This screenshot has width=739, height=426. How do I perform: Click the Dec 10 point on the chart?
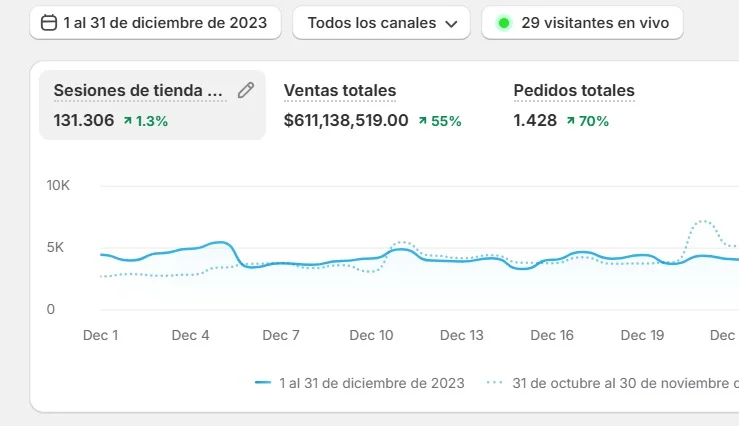pos(372,258)
